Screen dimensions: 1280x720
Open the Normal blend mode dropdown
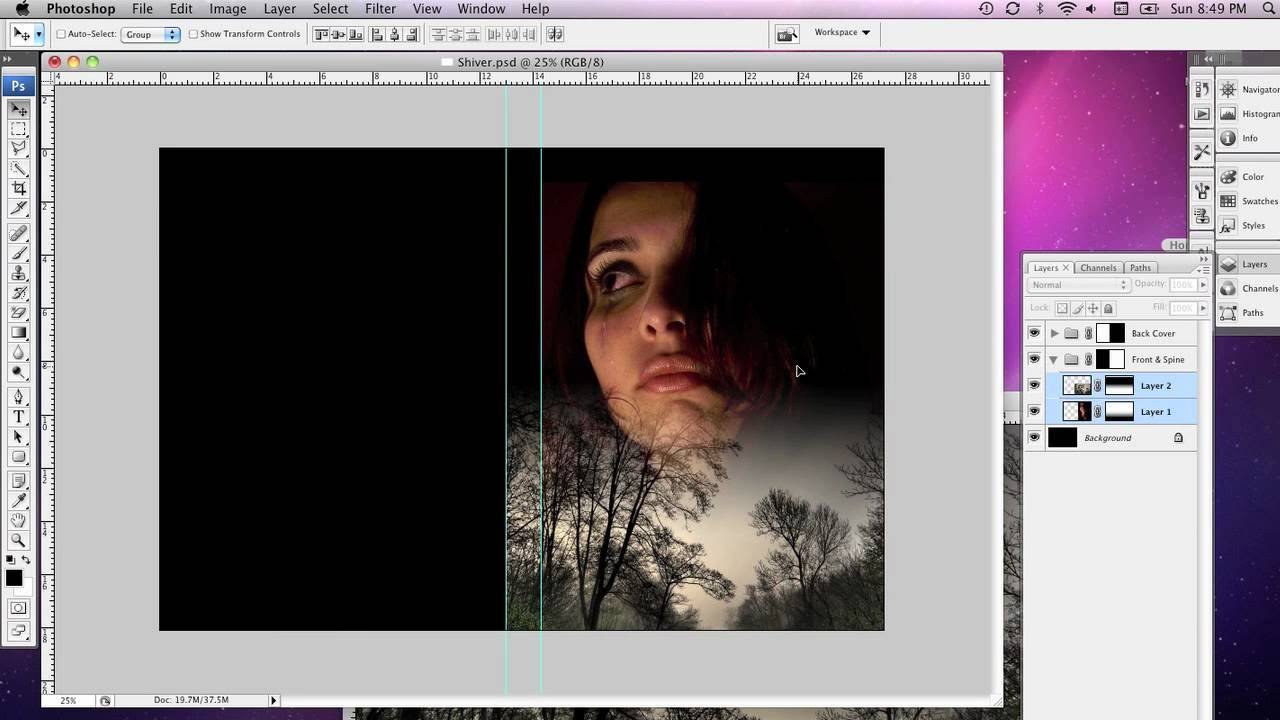pos(1079,285)
